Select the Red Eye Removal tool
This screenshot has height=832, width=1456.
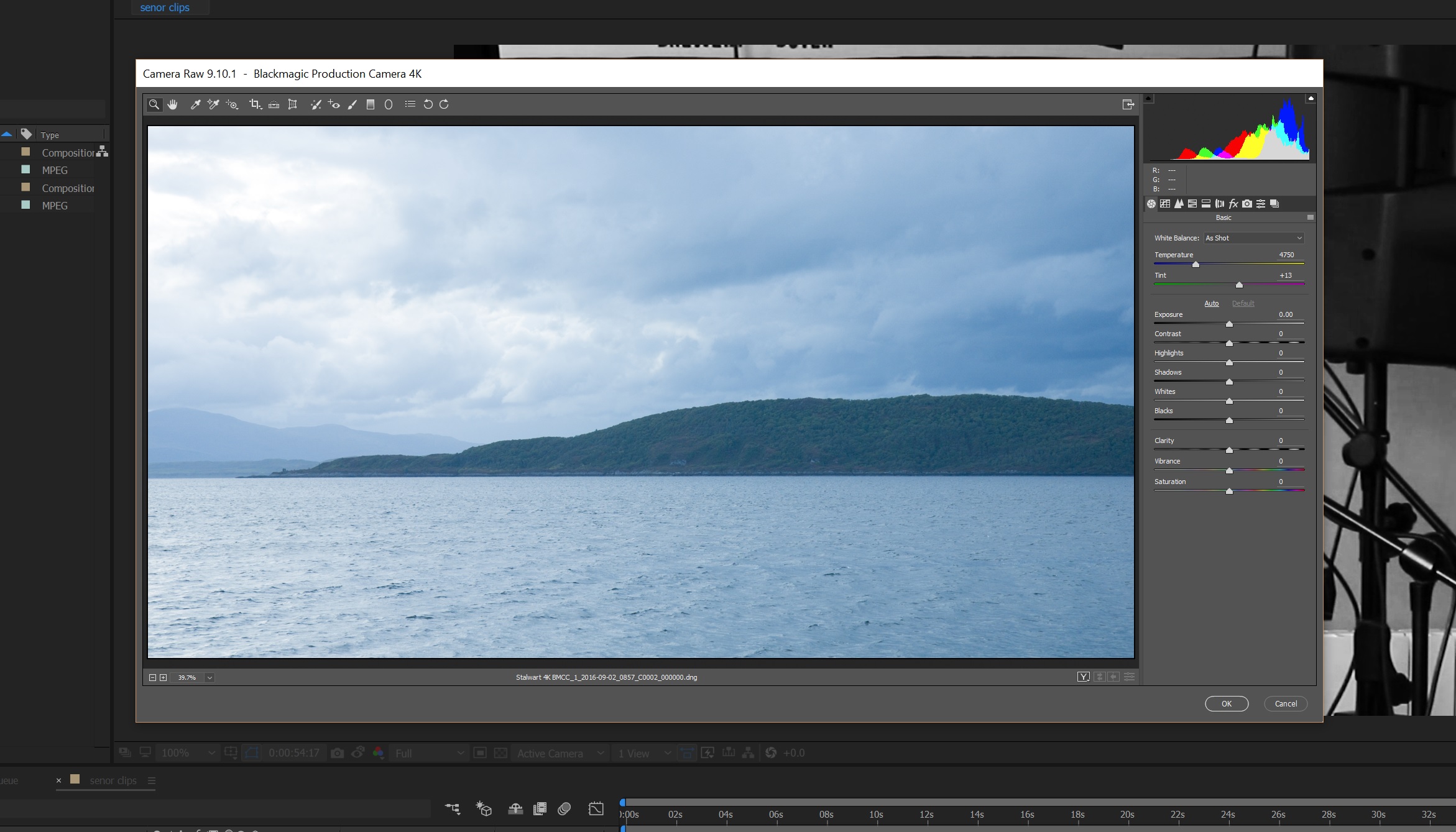pos(334,104)
